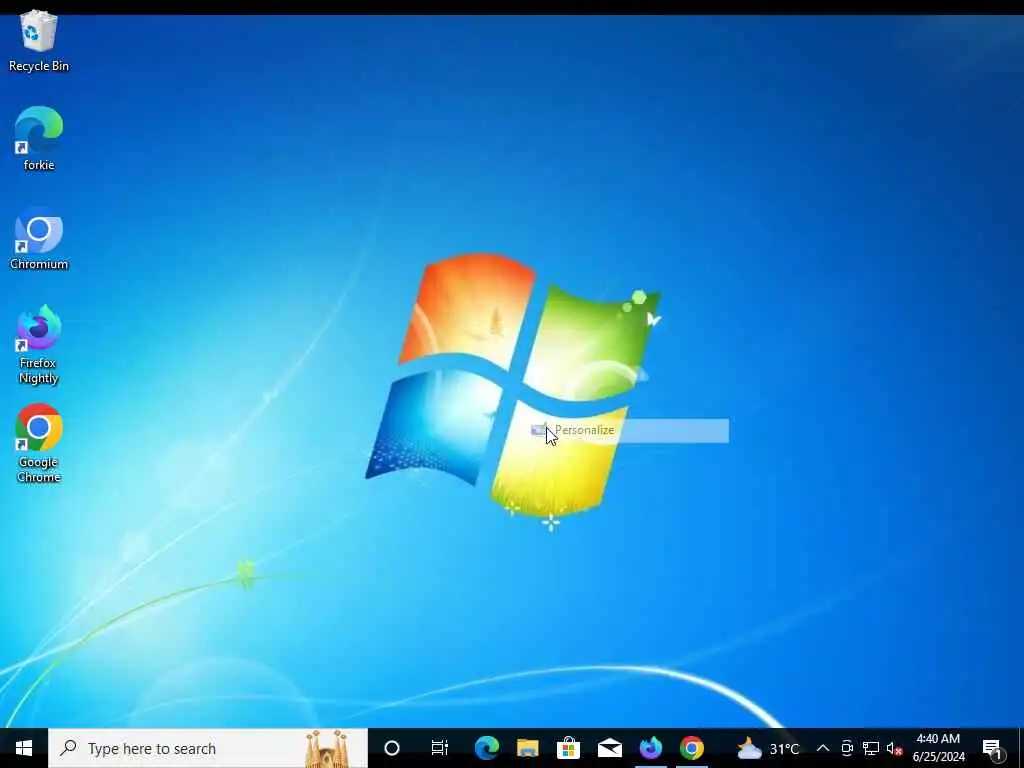This screenshot has height=768, width=1024.
Task: Switch to Google Chrome in the taskbar
Action: coord(692,748)
